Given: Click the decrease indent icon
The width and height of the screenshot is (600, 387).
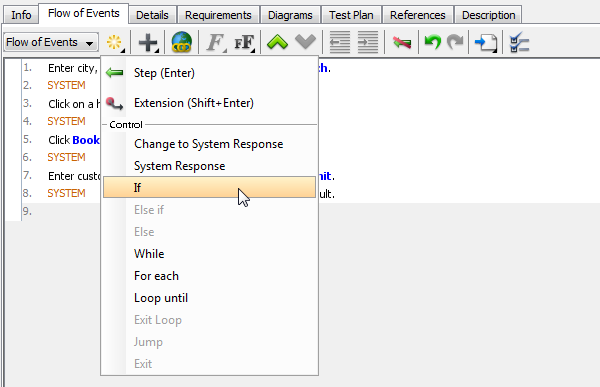Looking at the screenshot, I should [340, 42].
